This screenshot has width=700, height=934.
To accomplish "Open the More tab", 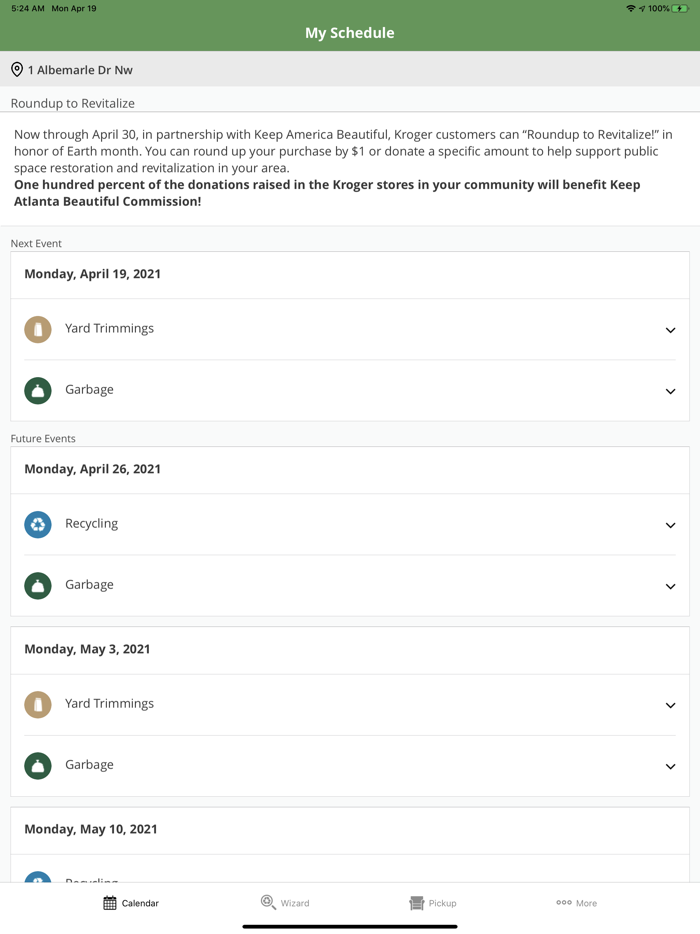I will pyautogui.click(x=577, y=903).
